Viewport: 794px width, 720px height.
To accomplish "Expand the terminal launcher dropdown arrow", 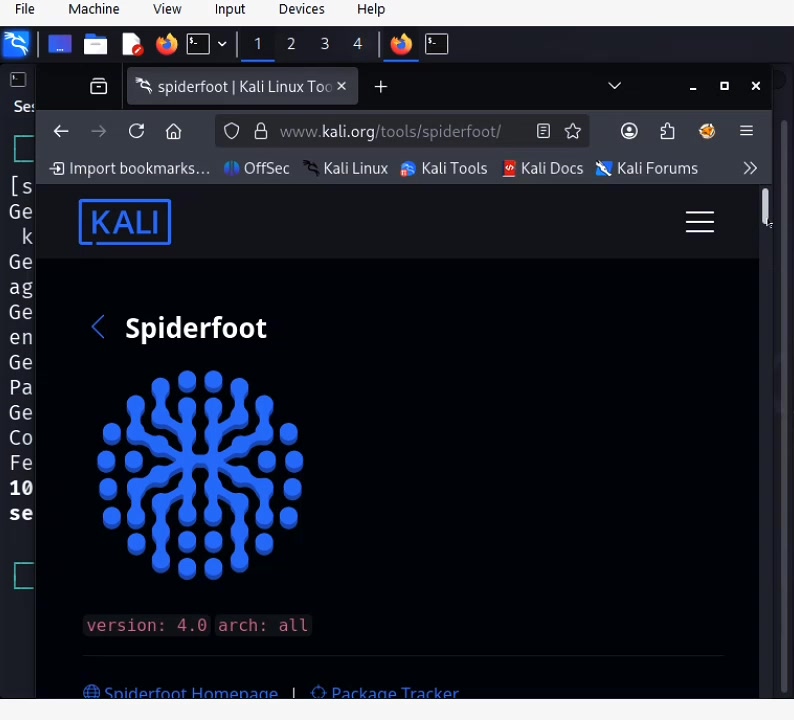I will pos(222,45).
